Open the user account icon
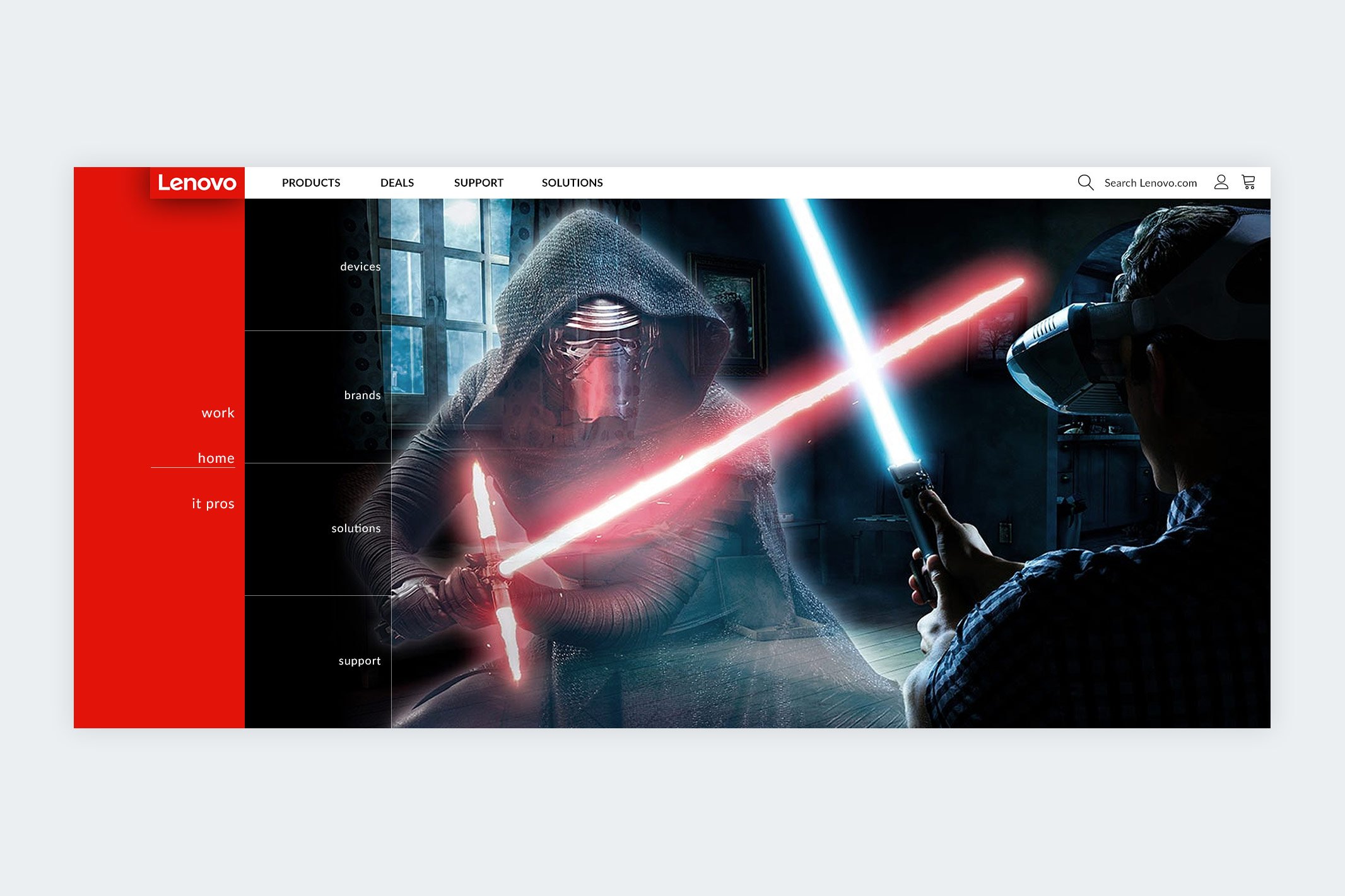This screenshot has height=896, width=1345. click(1221, 182)
